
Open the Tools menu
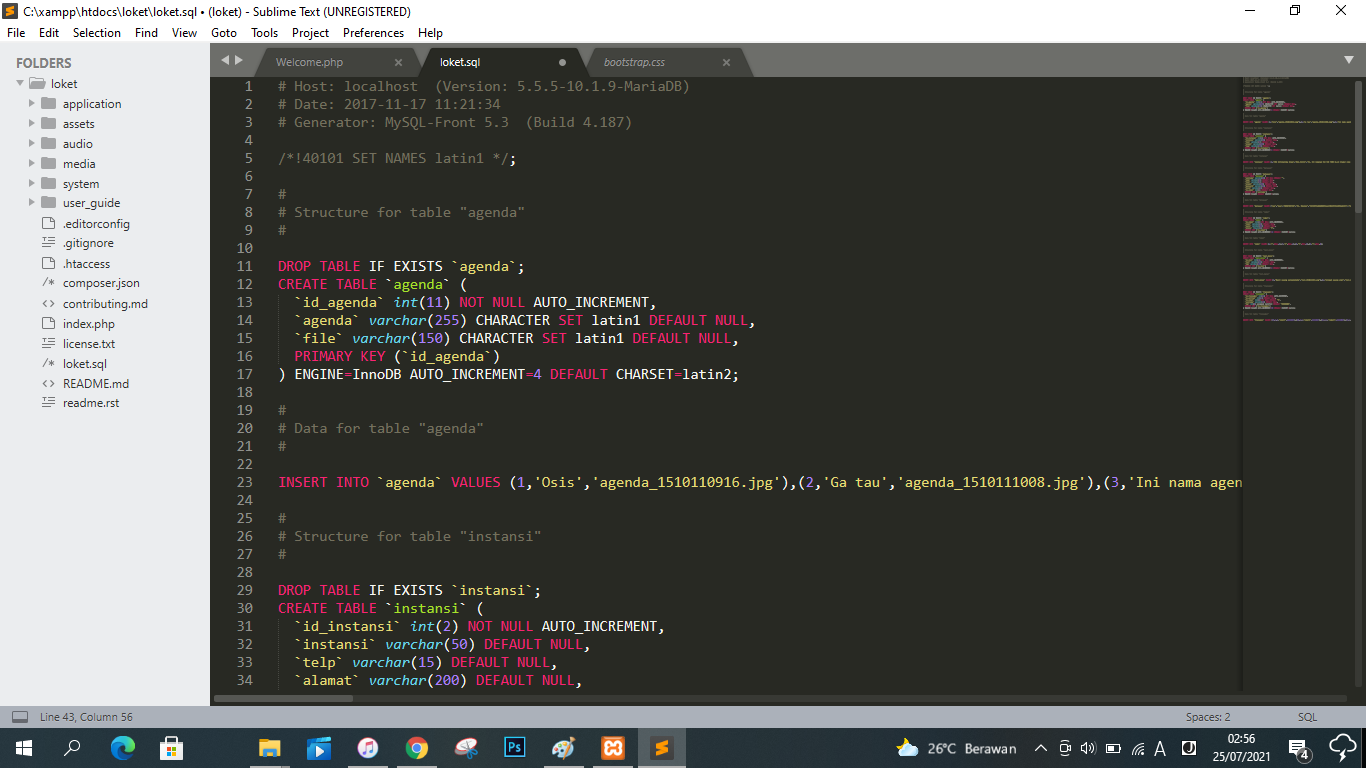(264, 33)
